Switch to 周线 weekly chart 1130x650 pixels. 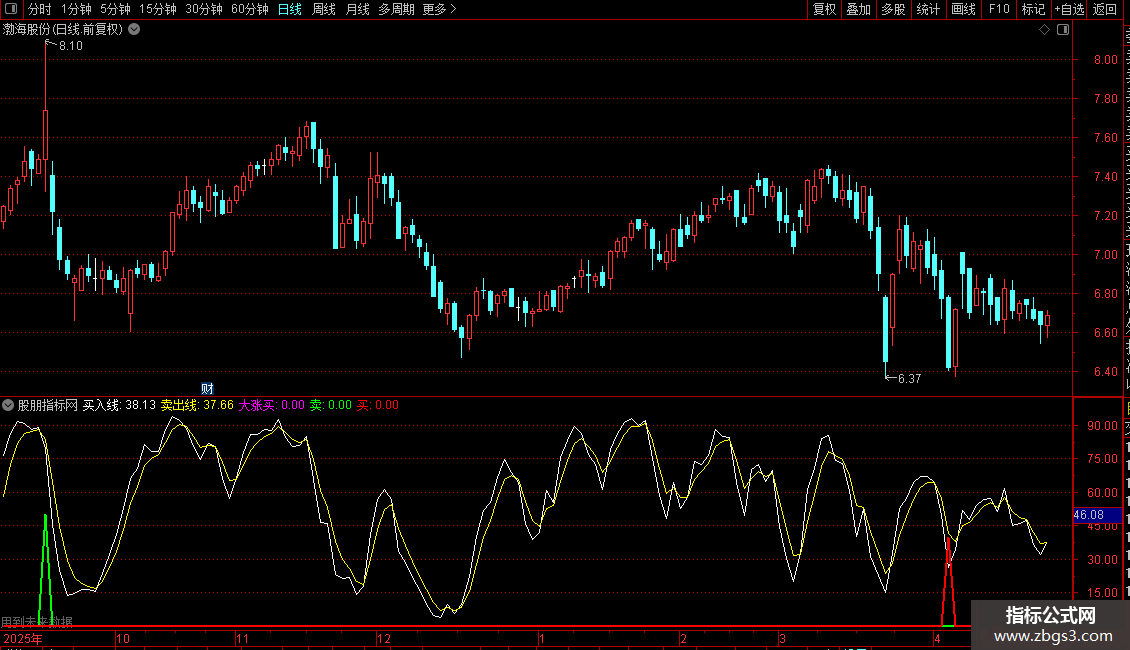[x=324, y=9]
